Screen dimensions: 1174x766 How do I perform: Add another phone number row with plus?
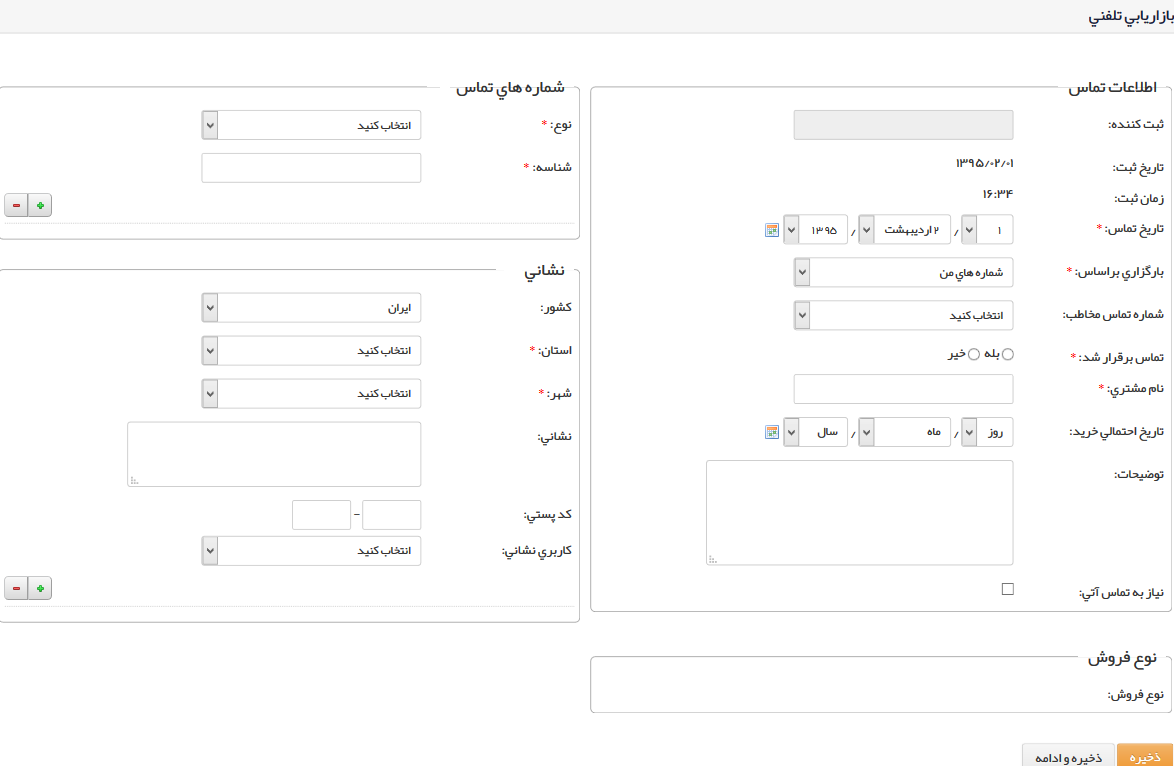pos(40,205)
